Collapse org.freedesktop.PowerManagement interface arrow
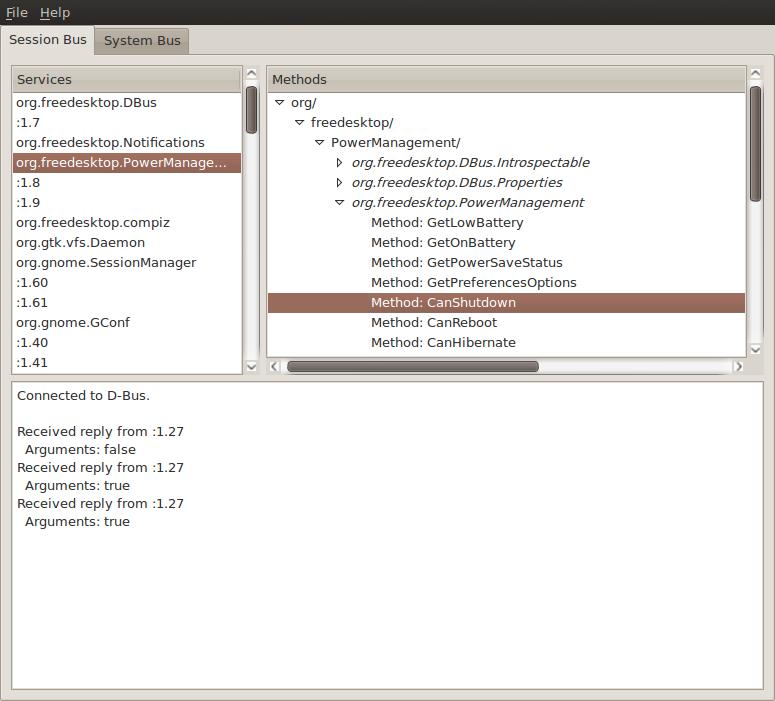775x701 pixels. (x=340, y=203)
